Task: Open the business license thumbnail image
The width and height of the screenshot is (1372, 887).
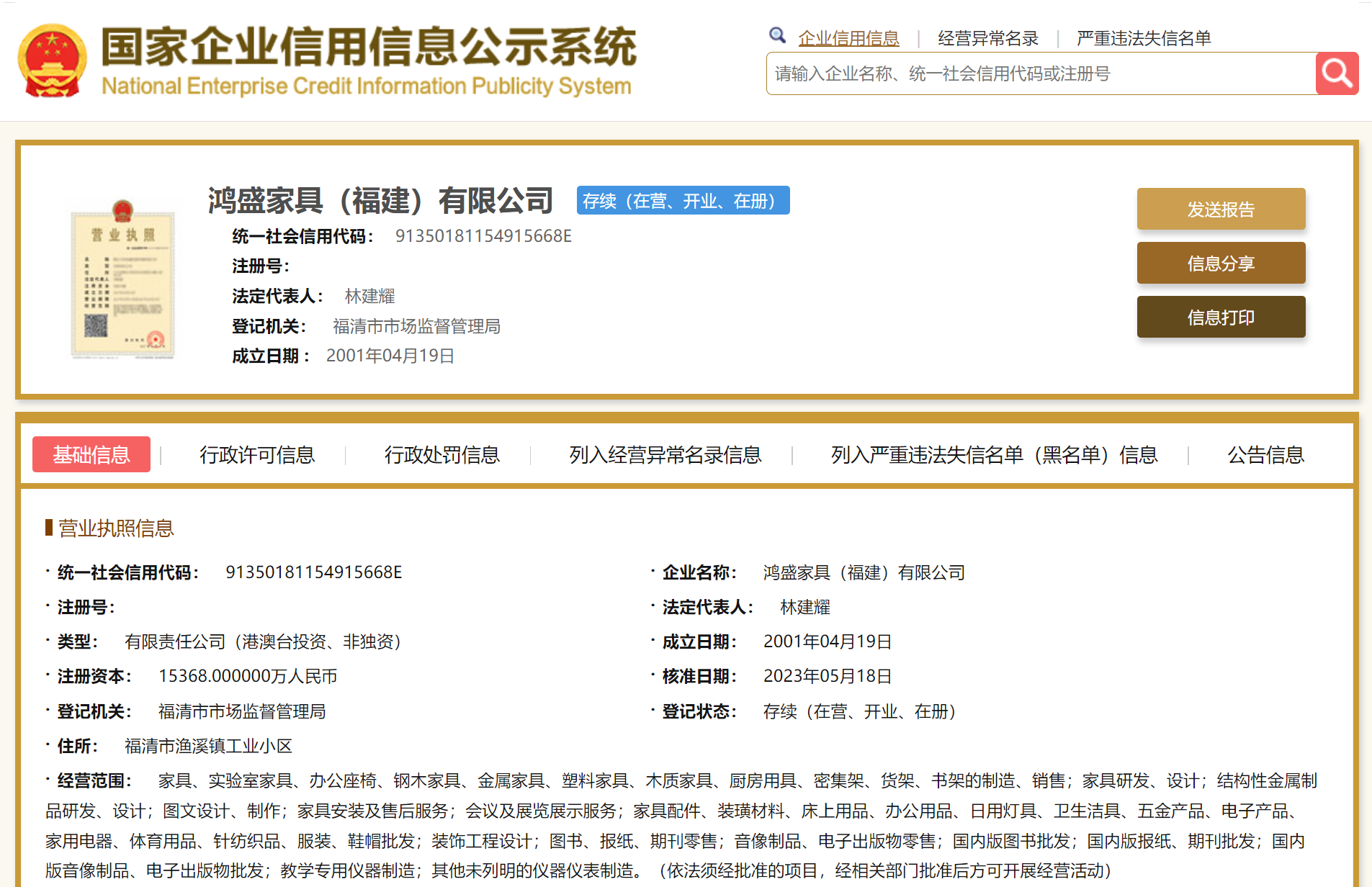Action: (122, 279)
